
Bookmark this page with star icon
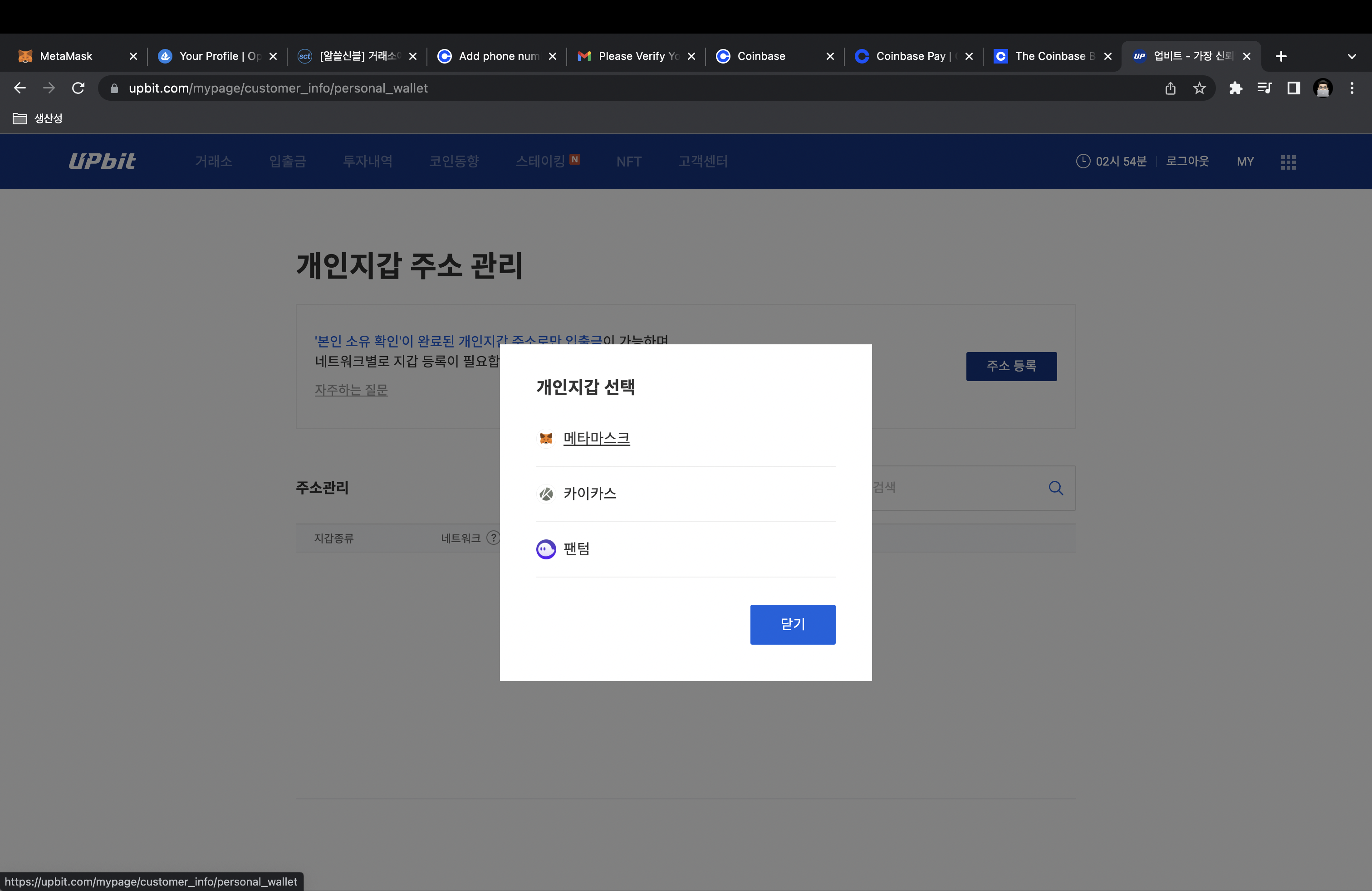pyautogui.click(x=1200, y=88)
